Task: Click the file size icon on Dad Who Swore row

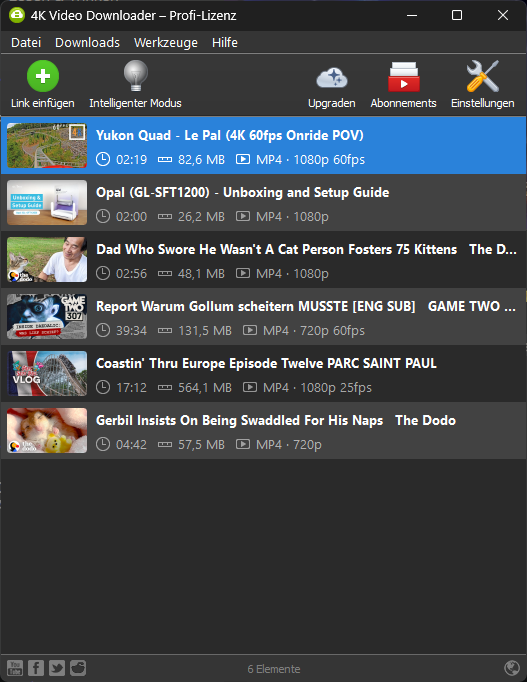Action: coord(165,274)
